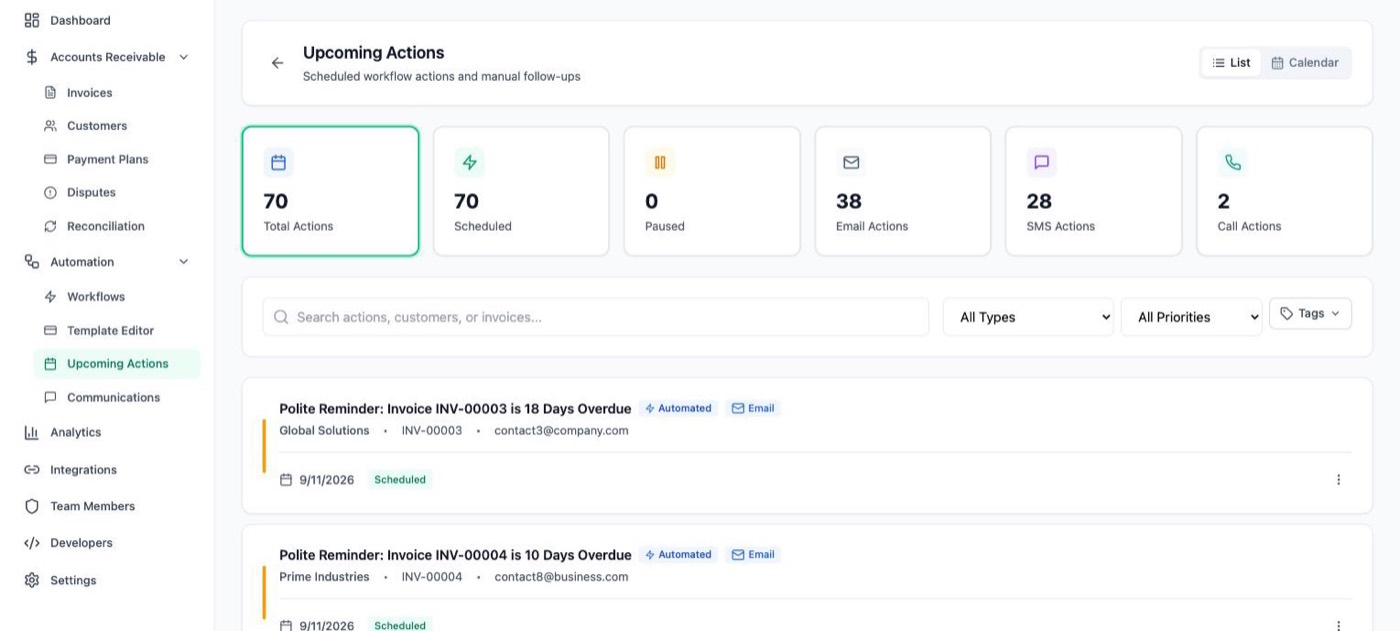Click the Email badge on INV-00004 row
Screen dimensions: 1400x631
(x=753, y=554)
